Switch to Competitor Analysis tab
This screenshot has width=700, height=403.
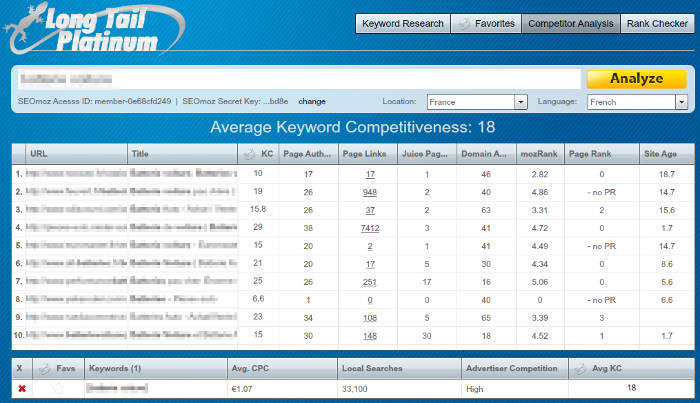click(571, 24)
